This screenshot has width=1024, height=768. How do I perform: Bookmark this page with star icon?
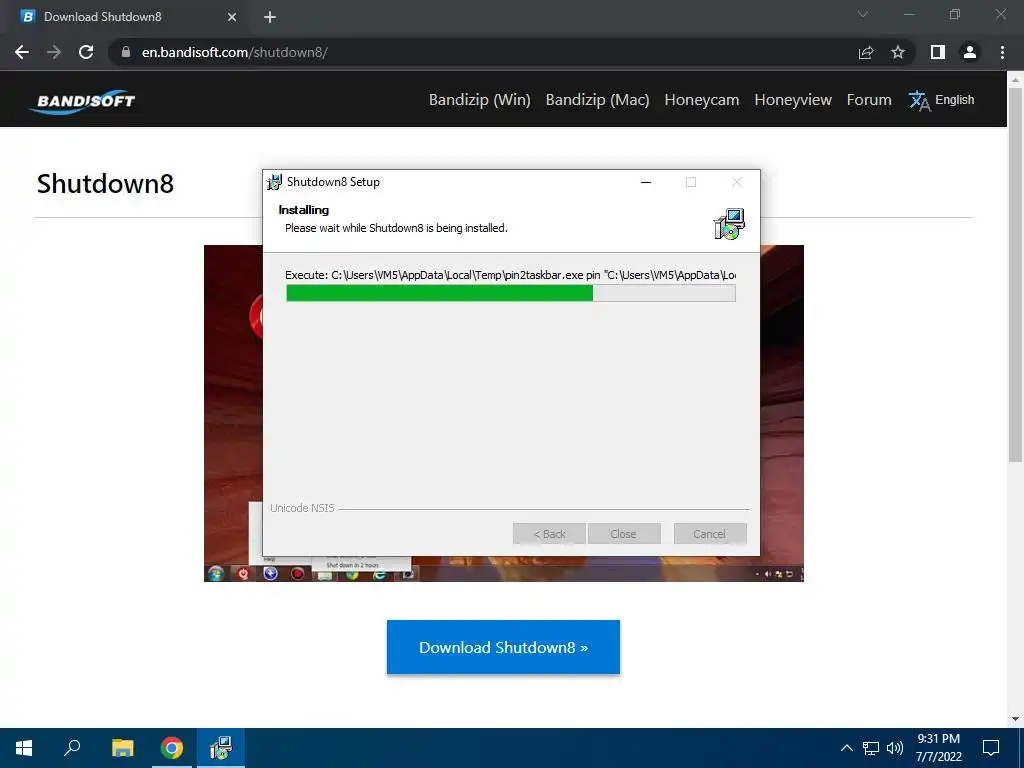(898, 52)
